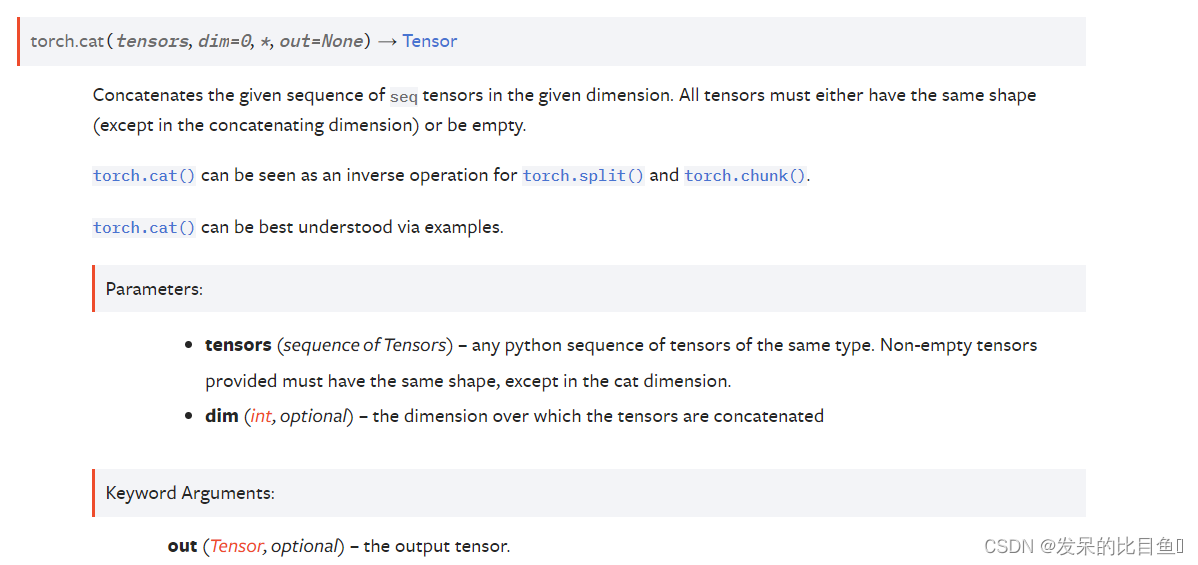Click the out=None argument in signature

(x=321, y=41)
